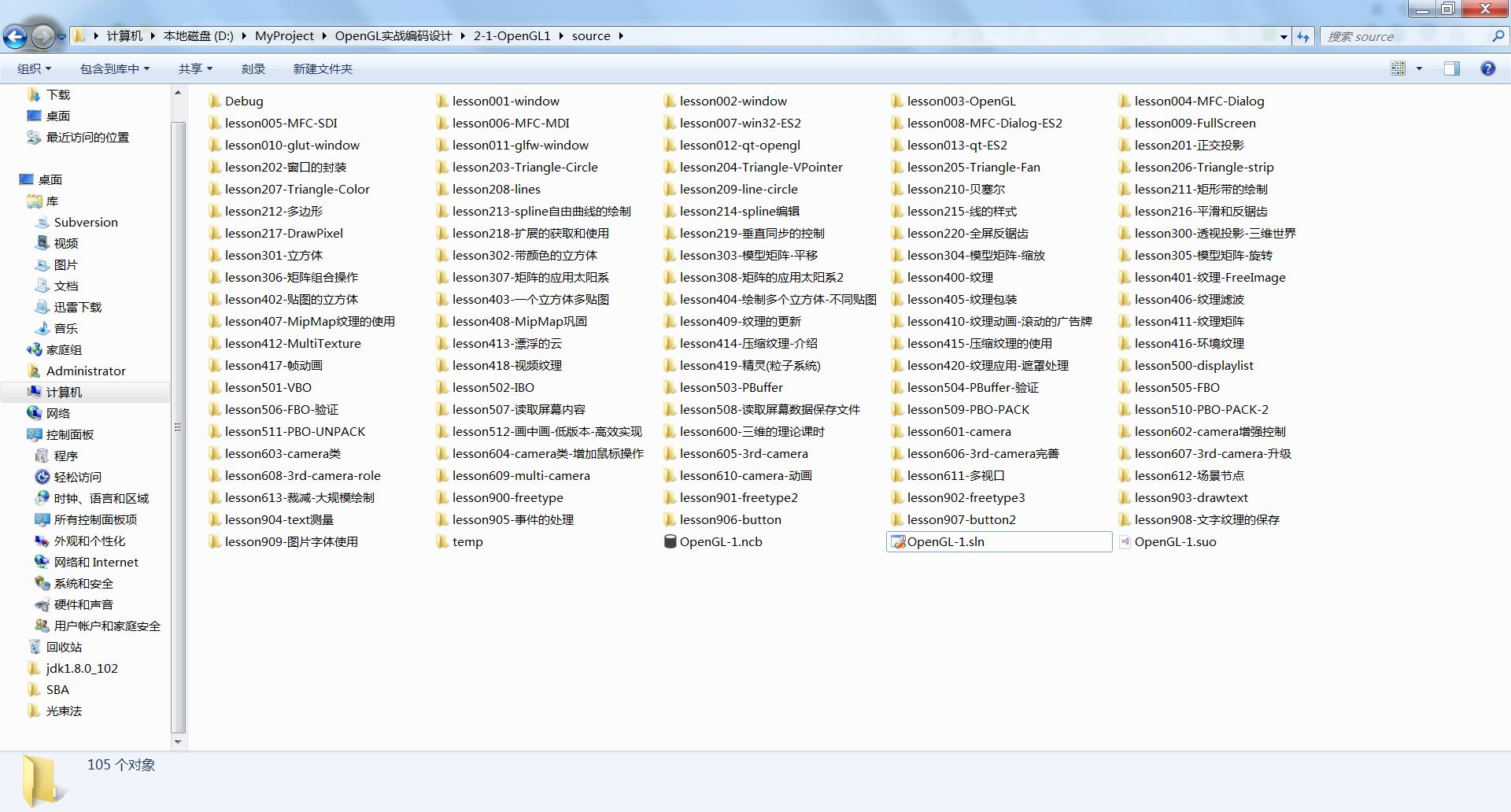Click the 迅雷下载 library icon
1511x812 pixels.
point(42,307)
